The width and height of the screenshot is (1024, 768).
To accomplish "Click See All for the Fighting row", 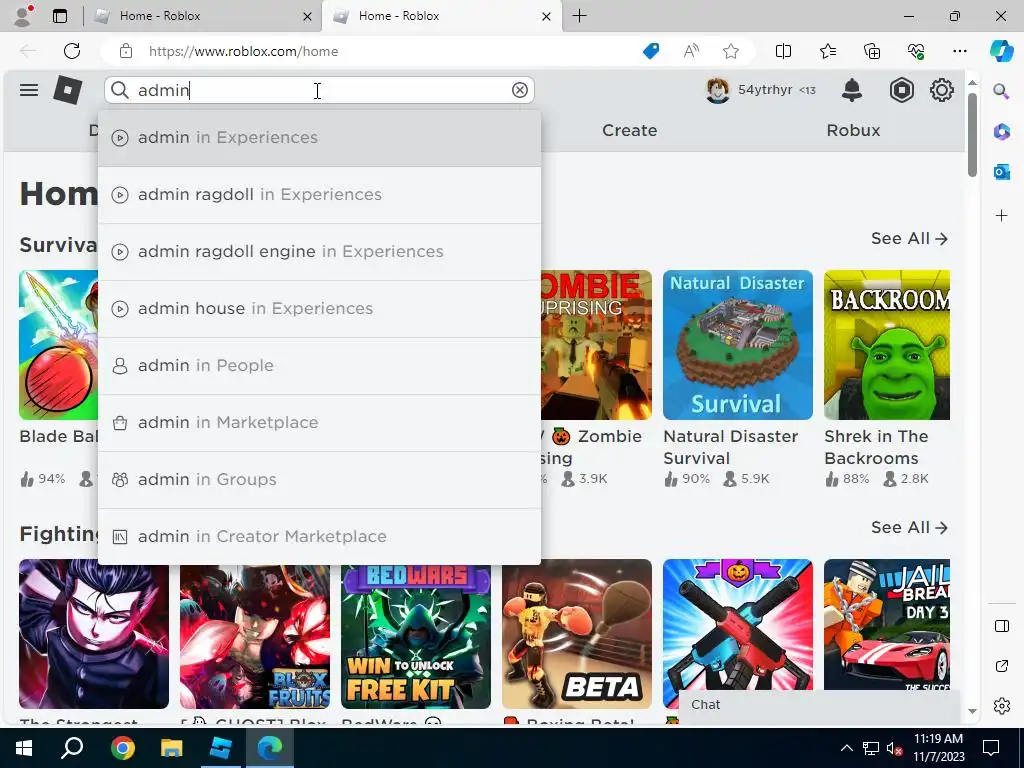I will (x=909, y=528).
